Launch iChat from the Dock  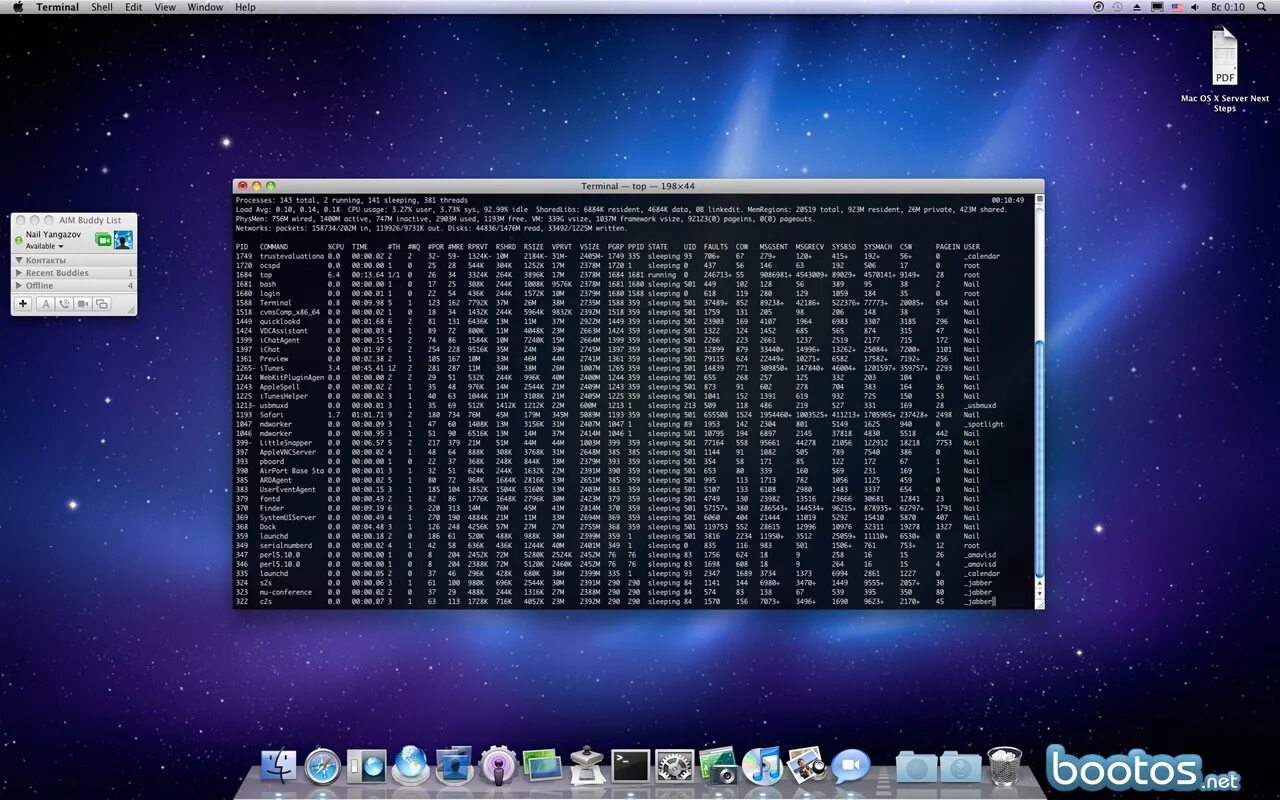(x=850, y=767)
